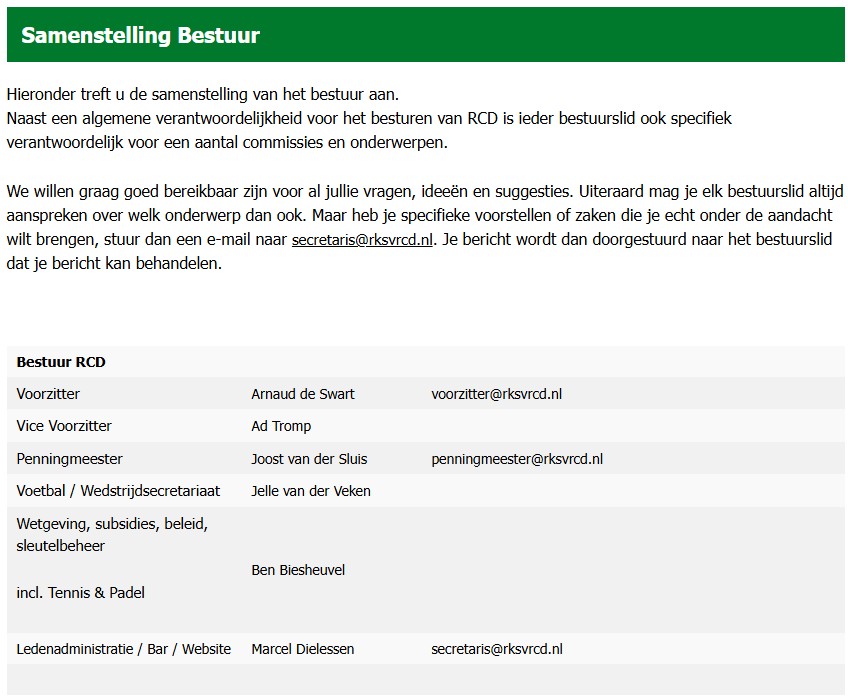The image size is (848, 698).
Task: Click the Voorzitter role cell
Action: 48,394
